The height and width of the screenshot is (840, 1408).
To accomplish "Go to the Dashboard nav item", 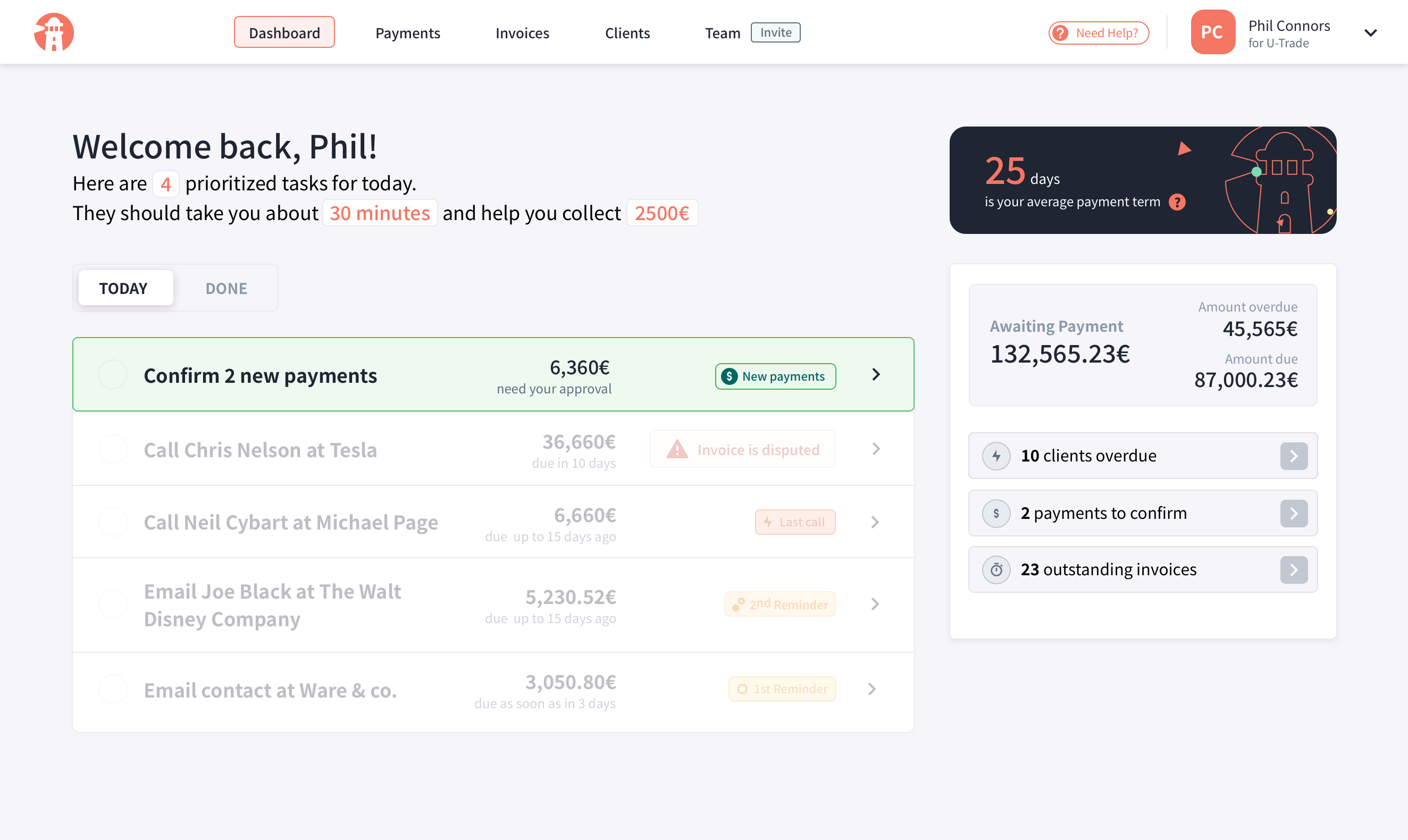I will tap(284, 33).
